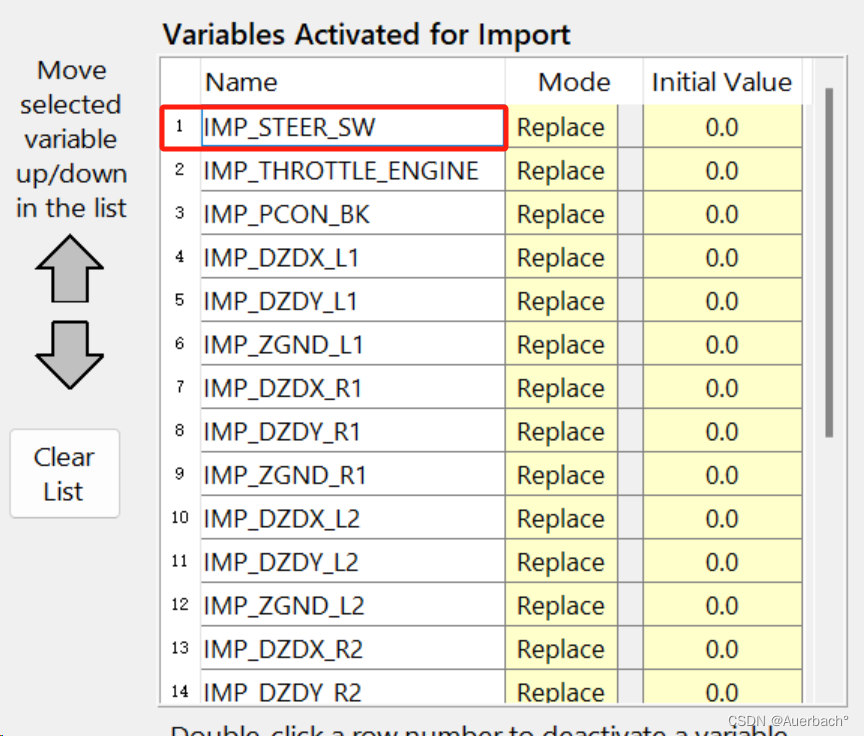Screen dimensions: 864x736
Task: Select the IMP_DZDX_R2 name cell
Action: 353,649
